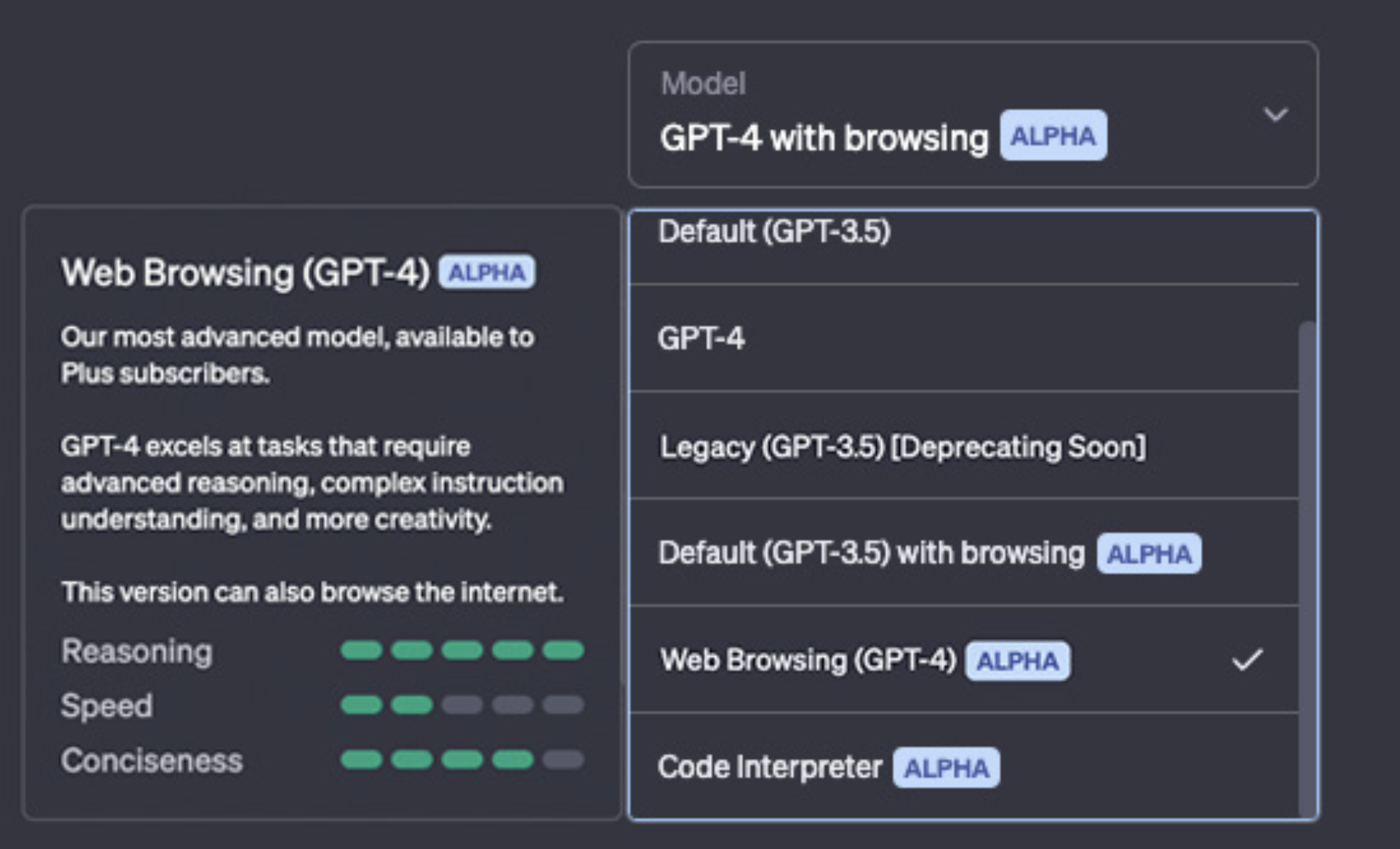Image resolution: width=1400 pixels, height=849 pixels.
Task: Click the Conciseness rating bar
Action: (462, 759)
